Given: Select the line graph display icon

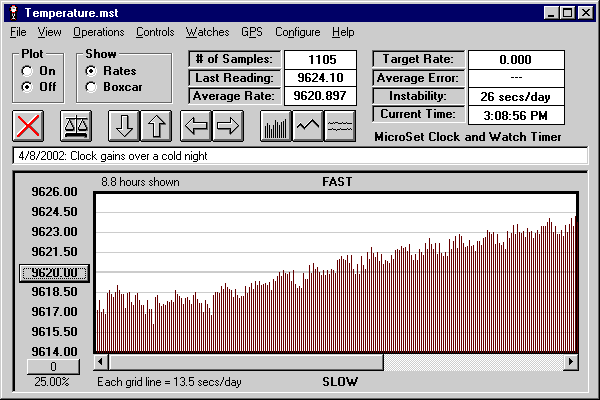Looking at the screenshot, I should [308, 126].
